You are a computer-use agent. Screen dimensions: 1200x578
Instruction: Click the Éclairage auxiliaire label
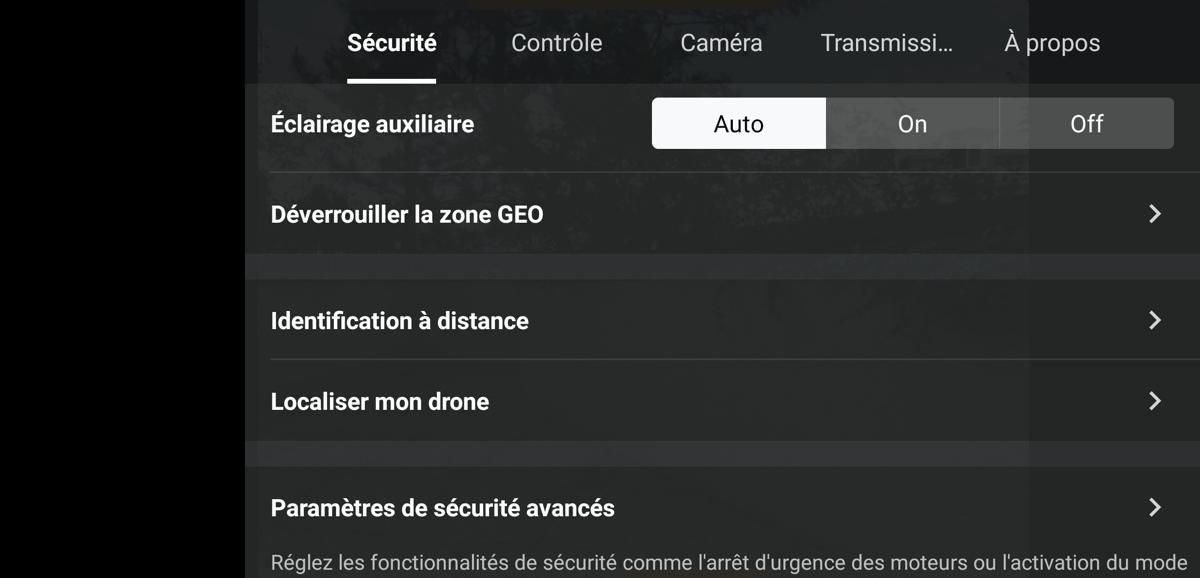click(372, 124)
